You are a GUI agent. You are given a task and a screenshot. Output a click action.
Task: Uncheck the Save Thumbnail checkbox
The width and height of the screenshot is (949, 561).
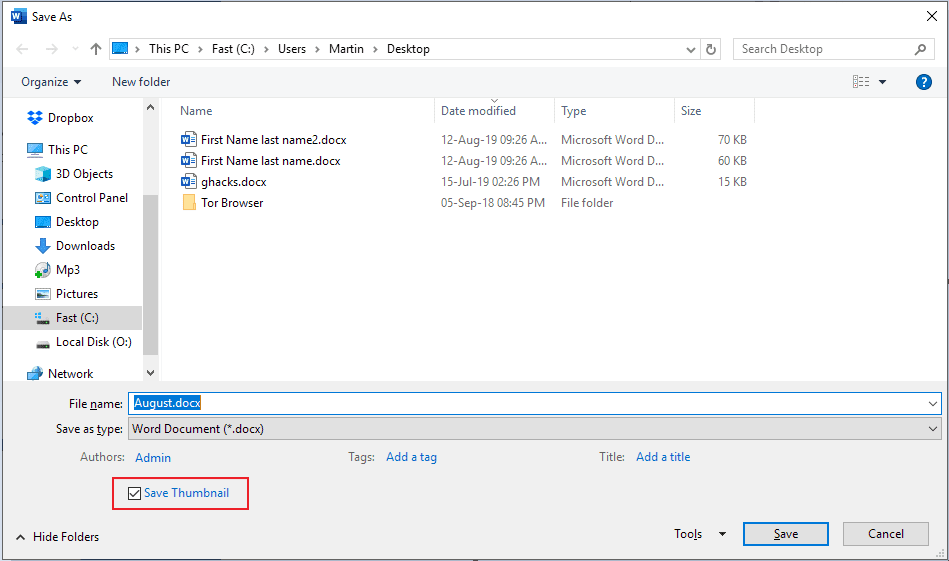[135, 493]
